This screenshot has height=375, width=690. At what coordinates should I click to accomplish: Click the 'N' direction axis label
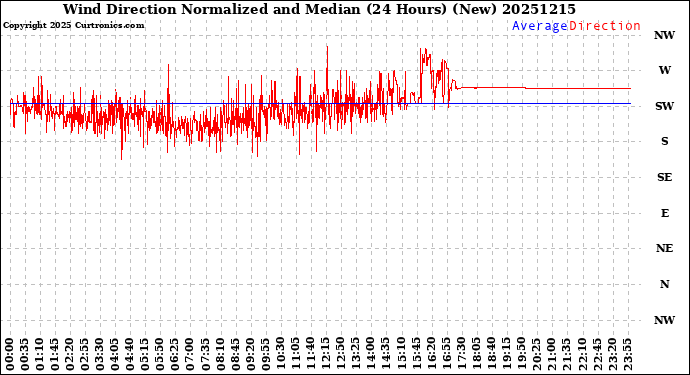tap(664, 284)
